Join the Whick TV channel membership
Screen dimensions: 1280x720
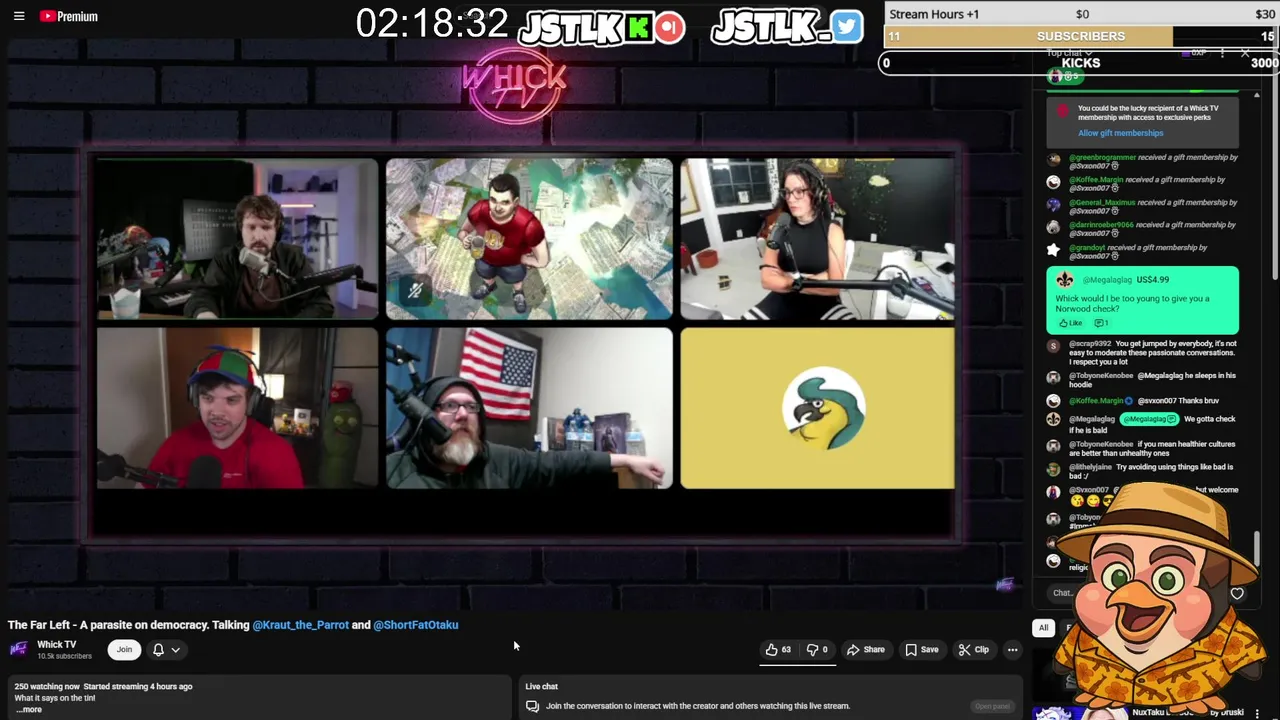[124, 650]
